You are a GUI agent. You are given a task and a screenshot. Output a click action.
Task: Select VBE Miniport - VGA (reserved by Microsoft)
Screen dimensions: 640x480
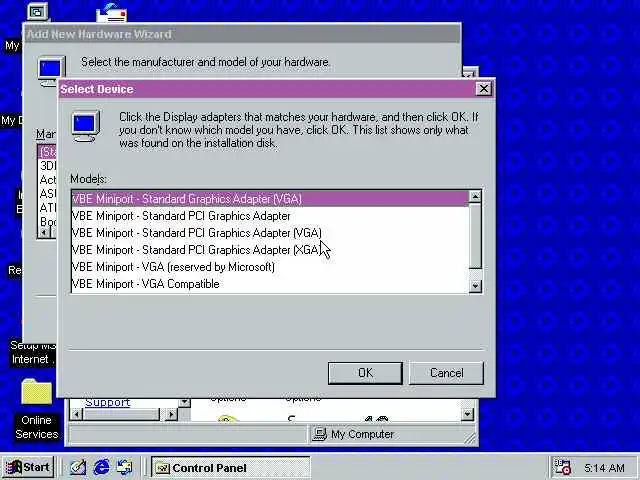(x=269, y=267)
